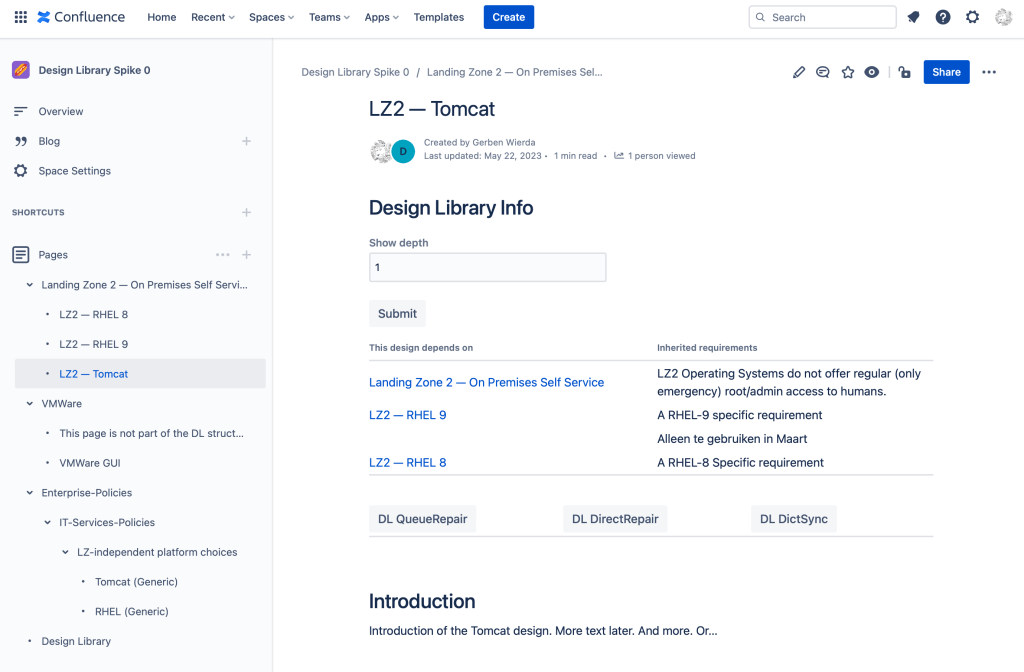This screenshot has height=672, width=1024.
Task: Open the Templates menu item
Action: click(x=438, y=17)
